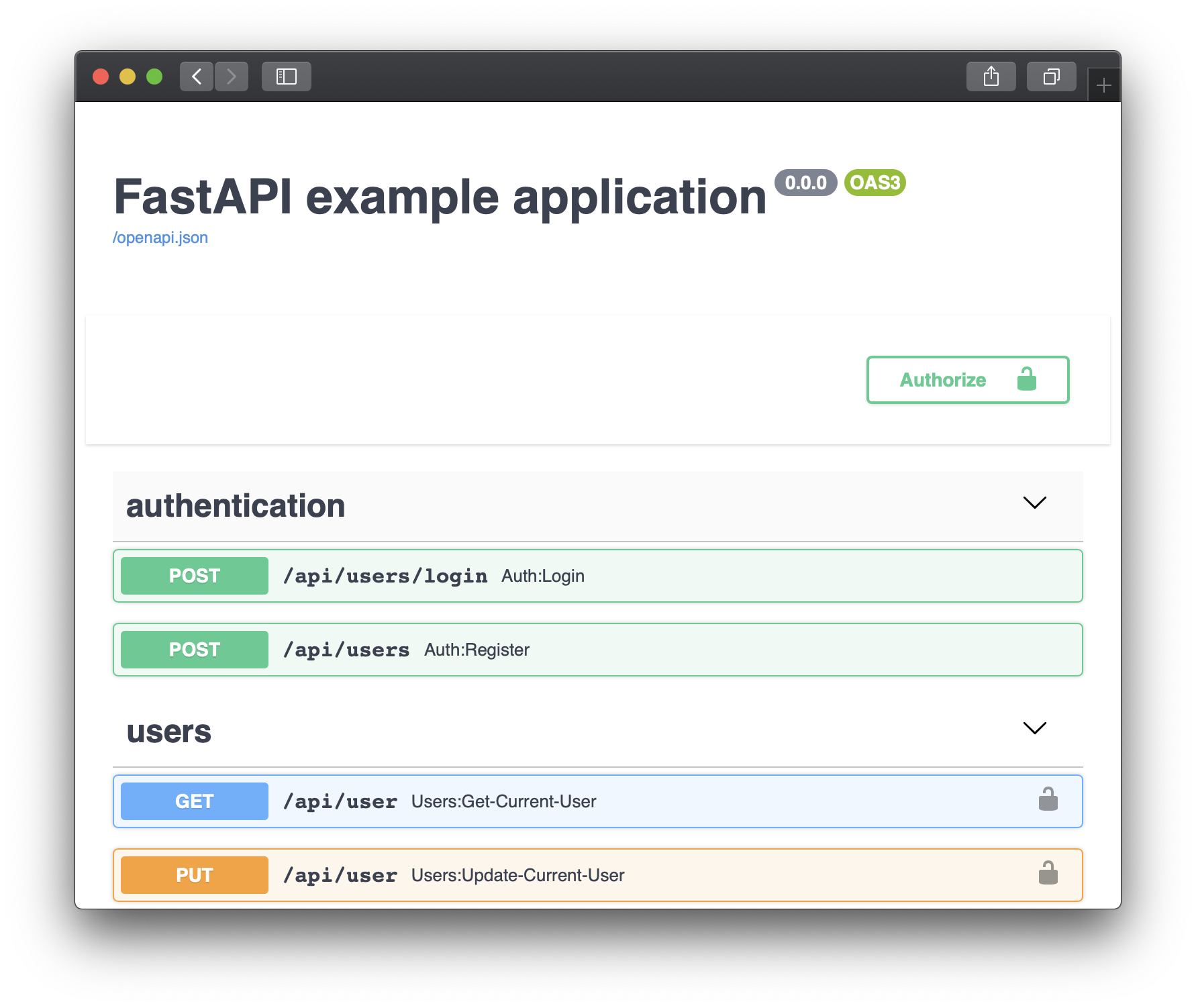Click the authentication section heading
The width and height of the screenshot is (1196, 1008).
pos(236,506)
